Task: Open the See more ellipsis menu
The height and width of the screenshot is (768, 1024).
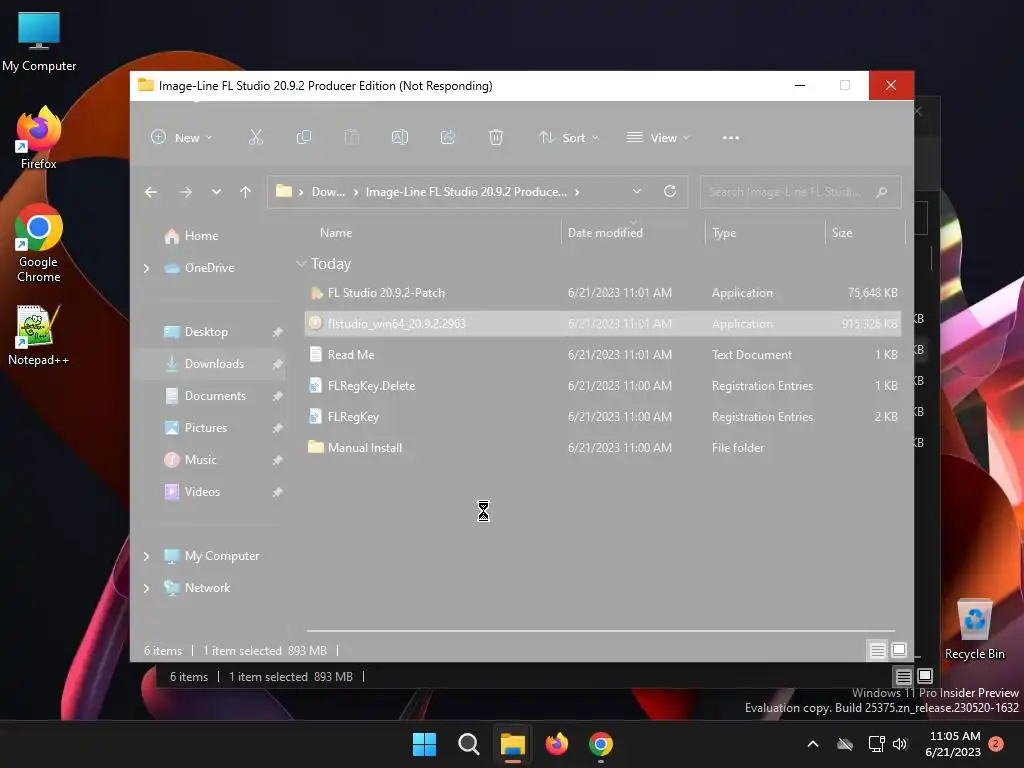Action: click(731, 138)
